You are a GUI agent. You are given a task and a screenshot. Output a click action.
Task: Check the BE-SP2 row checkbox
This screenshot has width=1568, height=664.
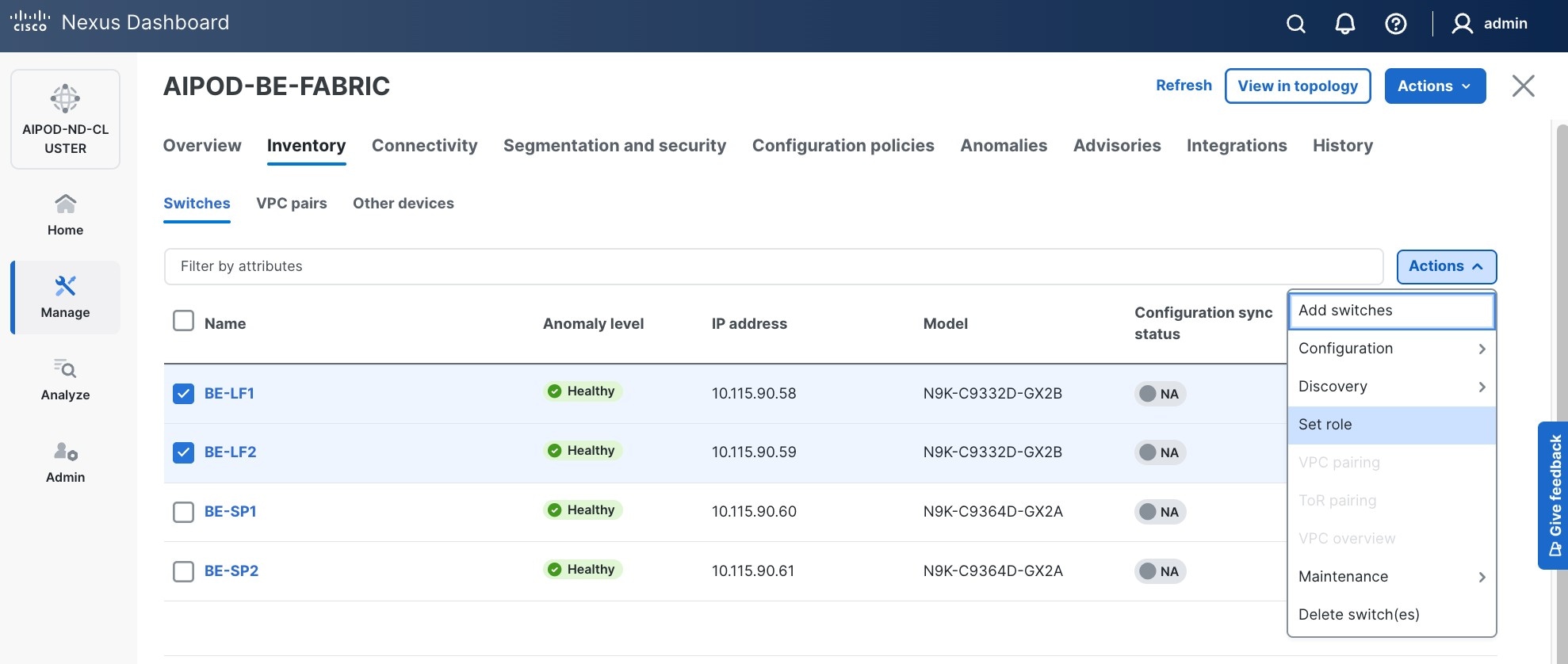pos(183,571)
